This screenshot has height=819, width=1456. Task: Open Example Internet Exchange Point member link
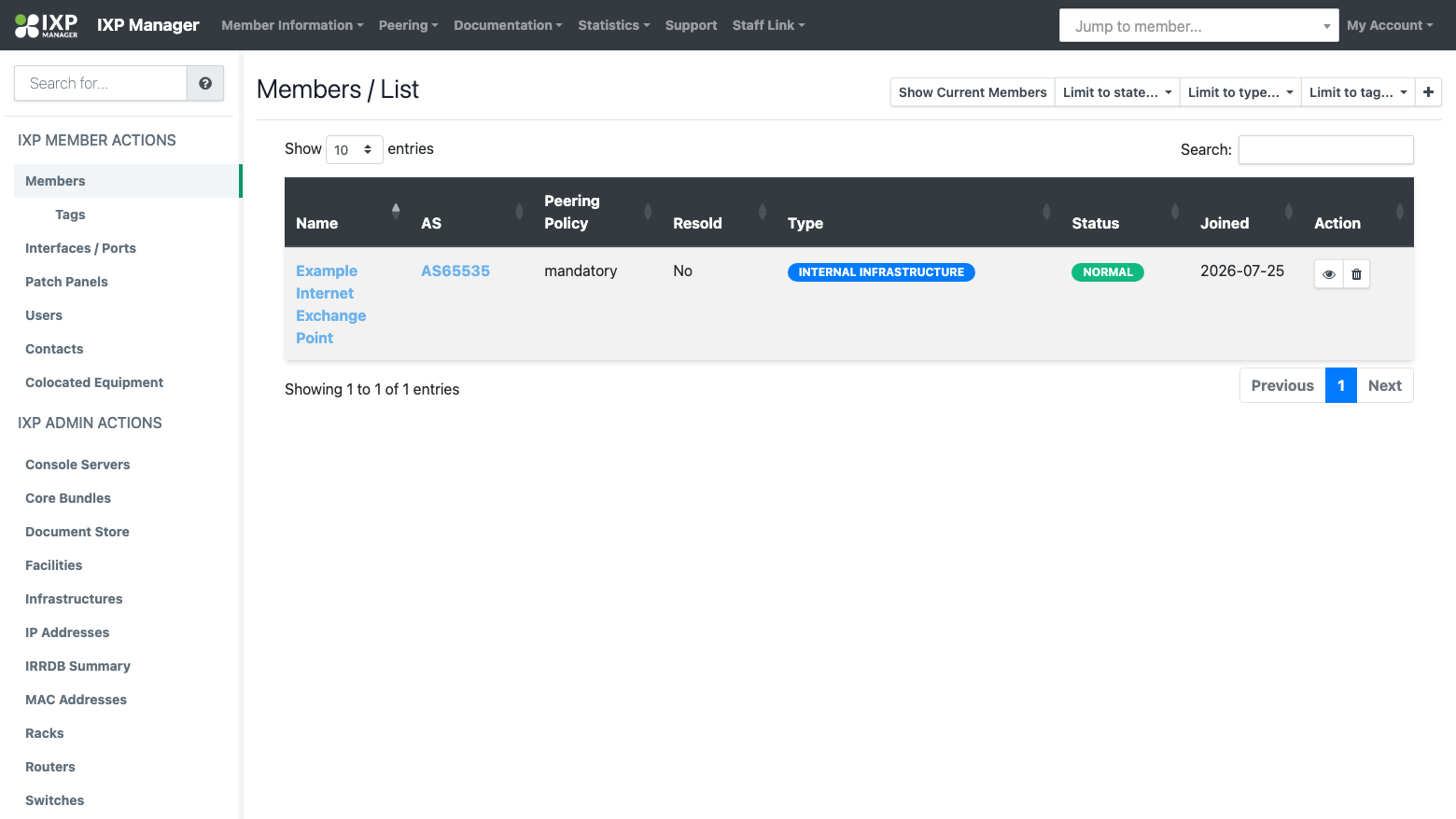click(330, 304)
